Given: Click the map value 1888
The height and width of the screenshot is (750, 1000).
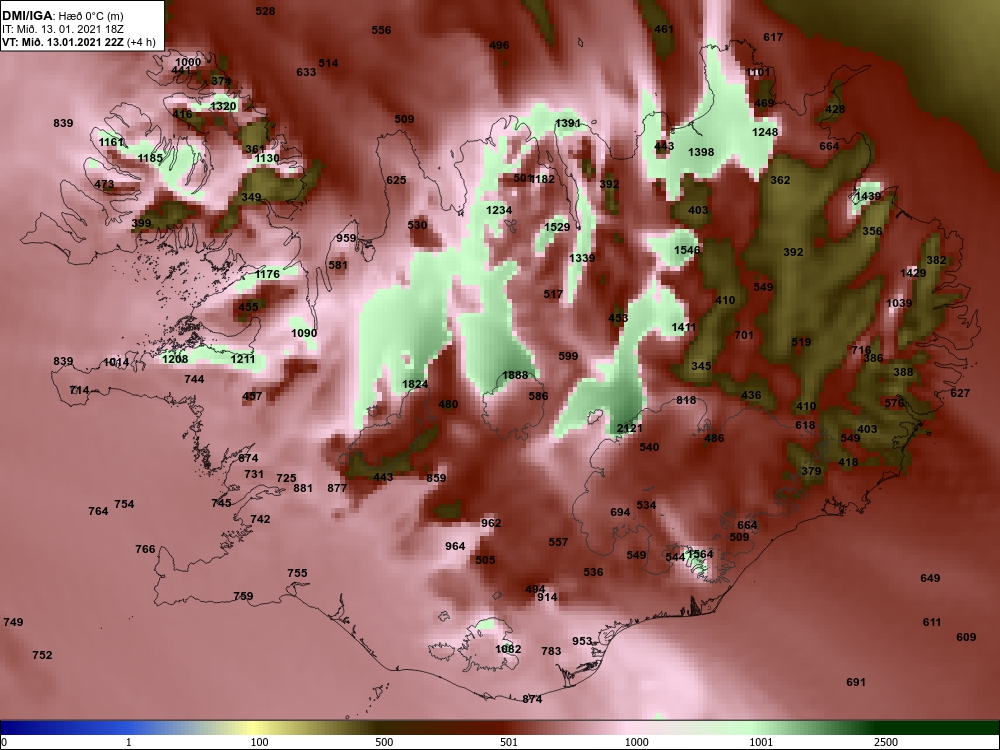Looking at the screenshot, I should 515,375.
